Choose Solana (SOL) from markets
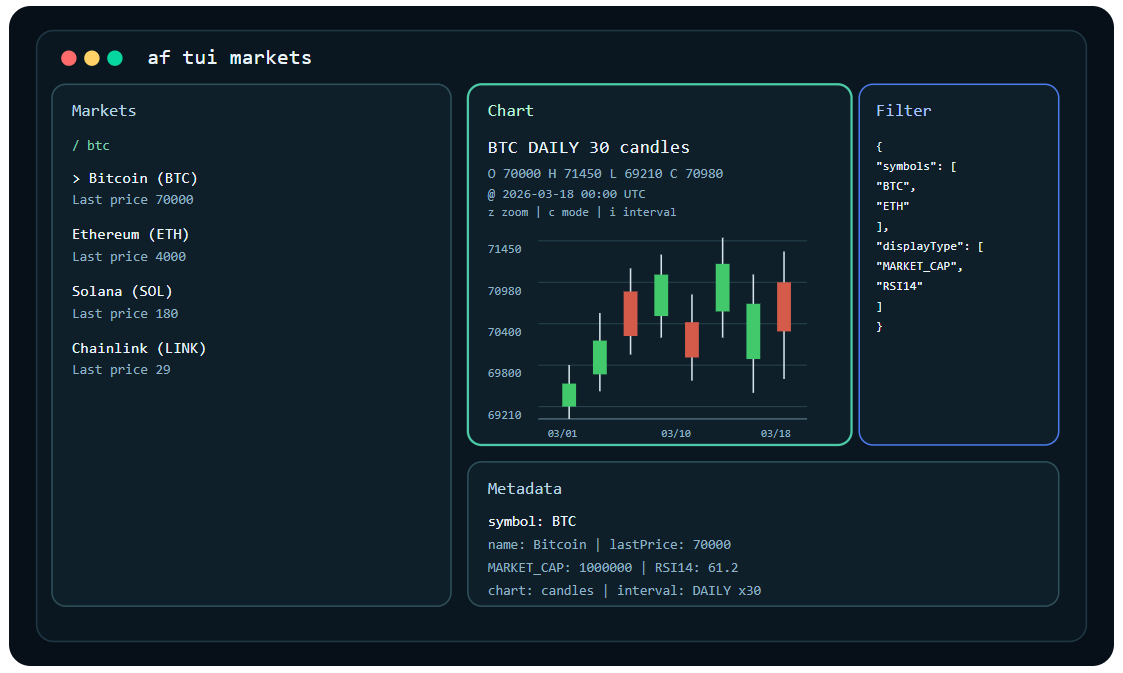This screenshot has height=673, width=1123. (x=122, y=292)
